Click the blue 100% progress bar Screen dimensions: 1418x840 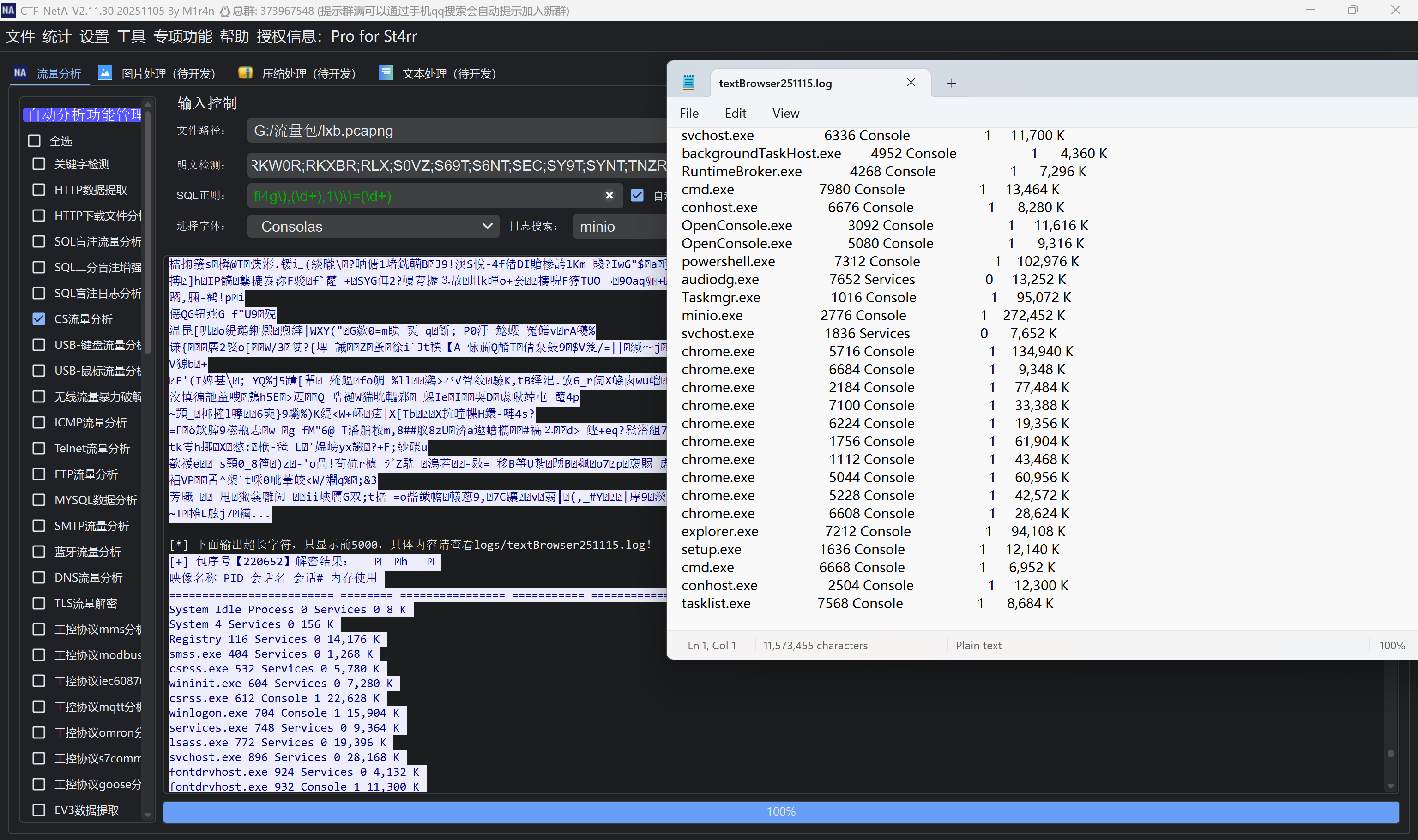click(780, 812)
